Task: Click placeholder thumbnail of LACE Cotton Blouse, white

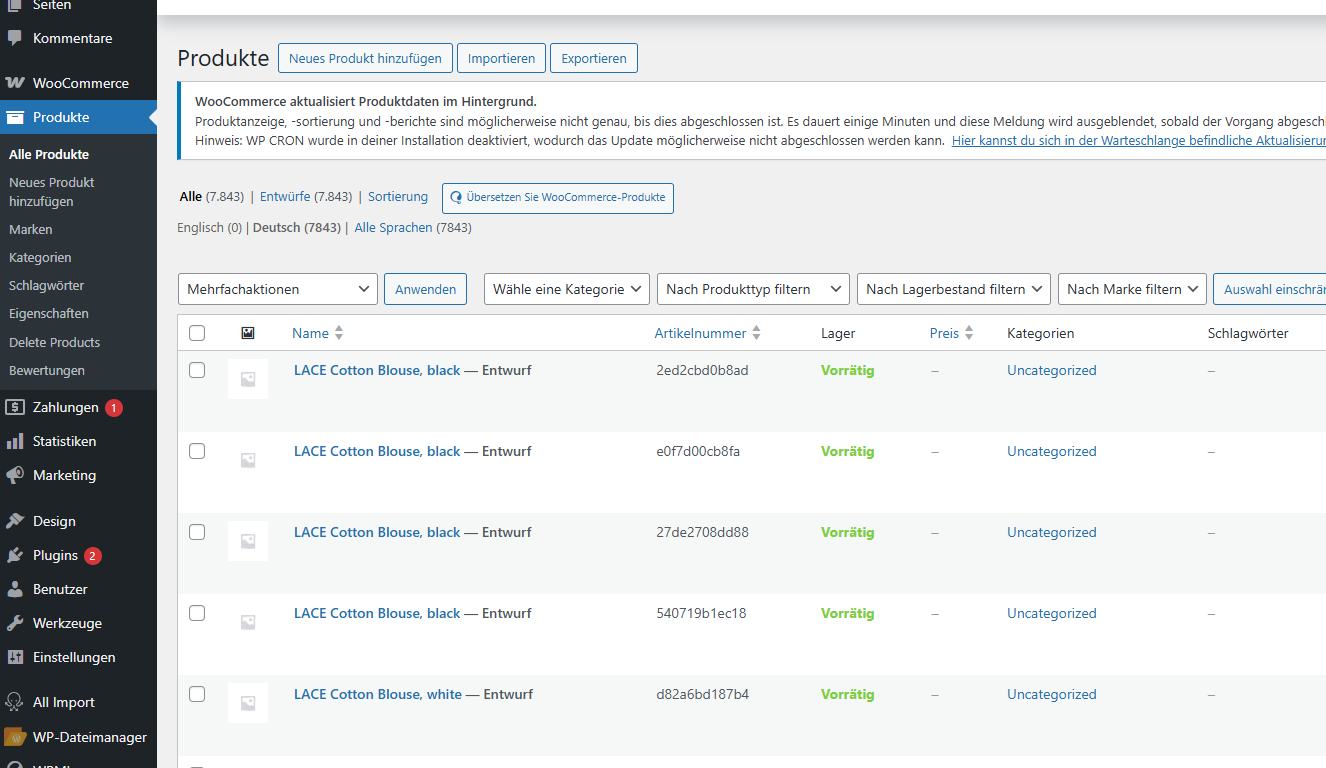Action: [248, 703]
